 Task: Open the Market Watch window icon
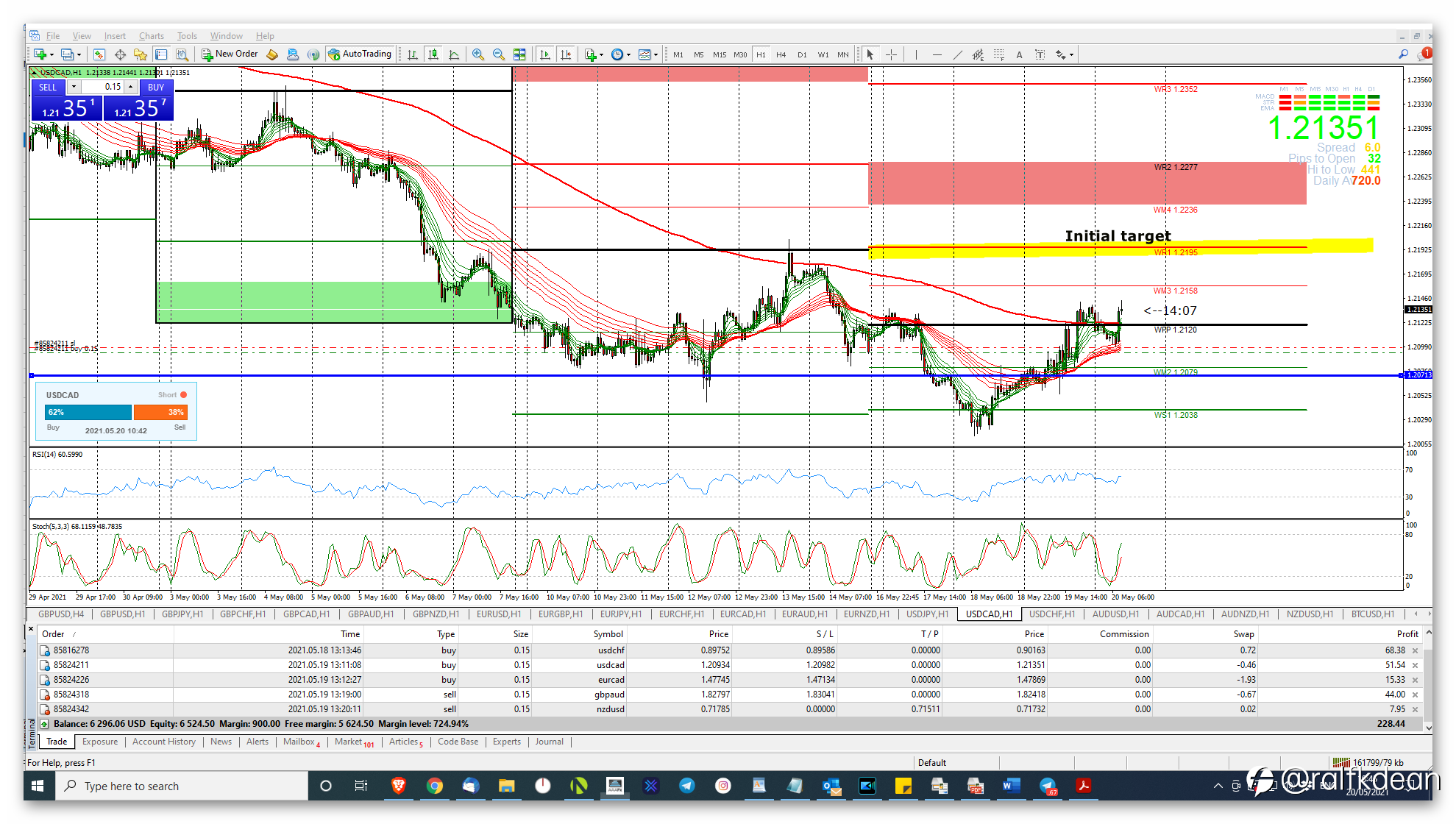[x=99, y=54]
